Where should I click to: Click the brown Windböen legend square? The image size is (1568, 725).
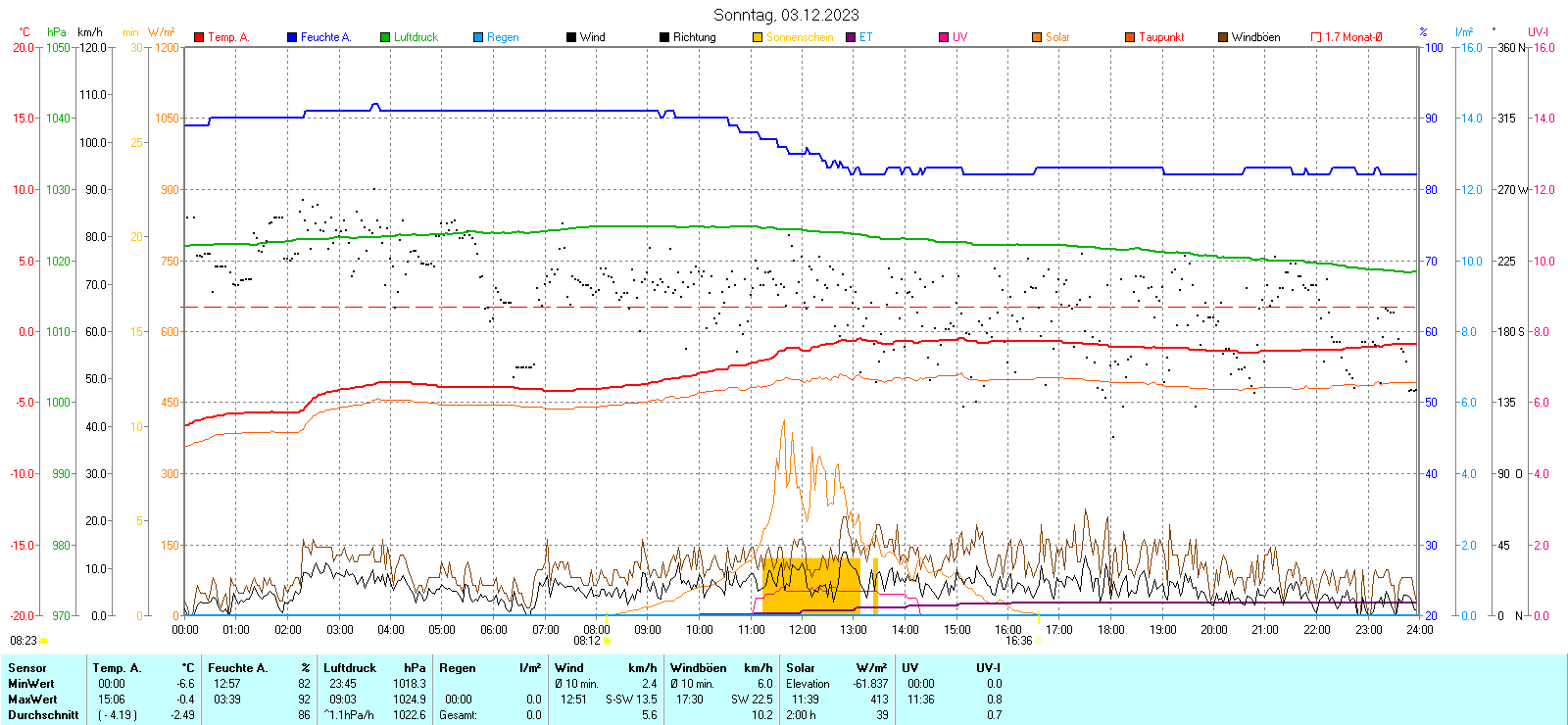pos(1223,37)
